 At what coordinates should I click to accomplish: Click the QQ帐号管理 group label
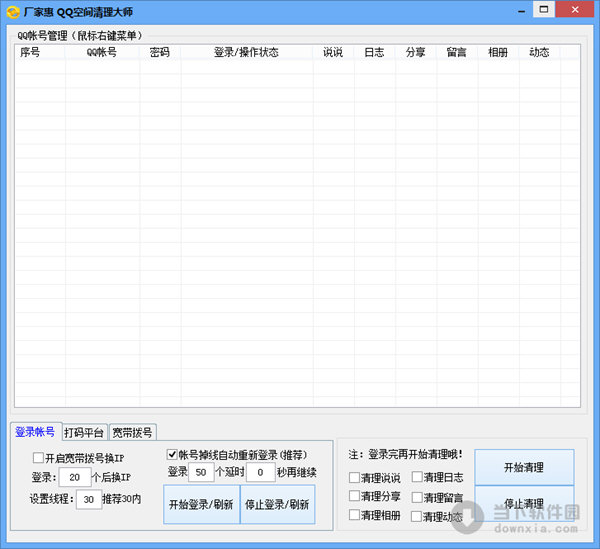pos(80,36)
